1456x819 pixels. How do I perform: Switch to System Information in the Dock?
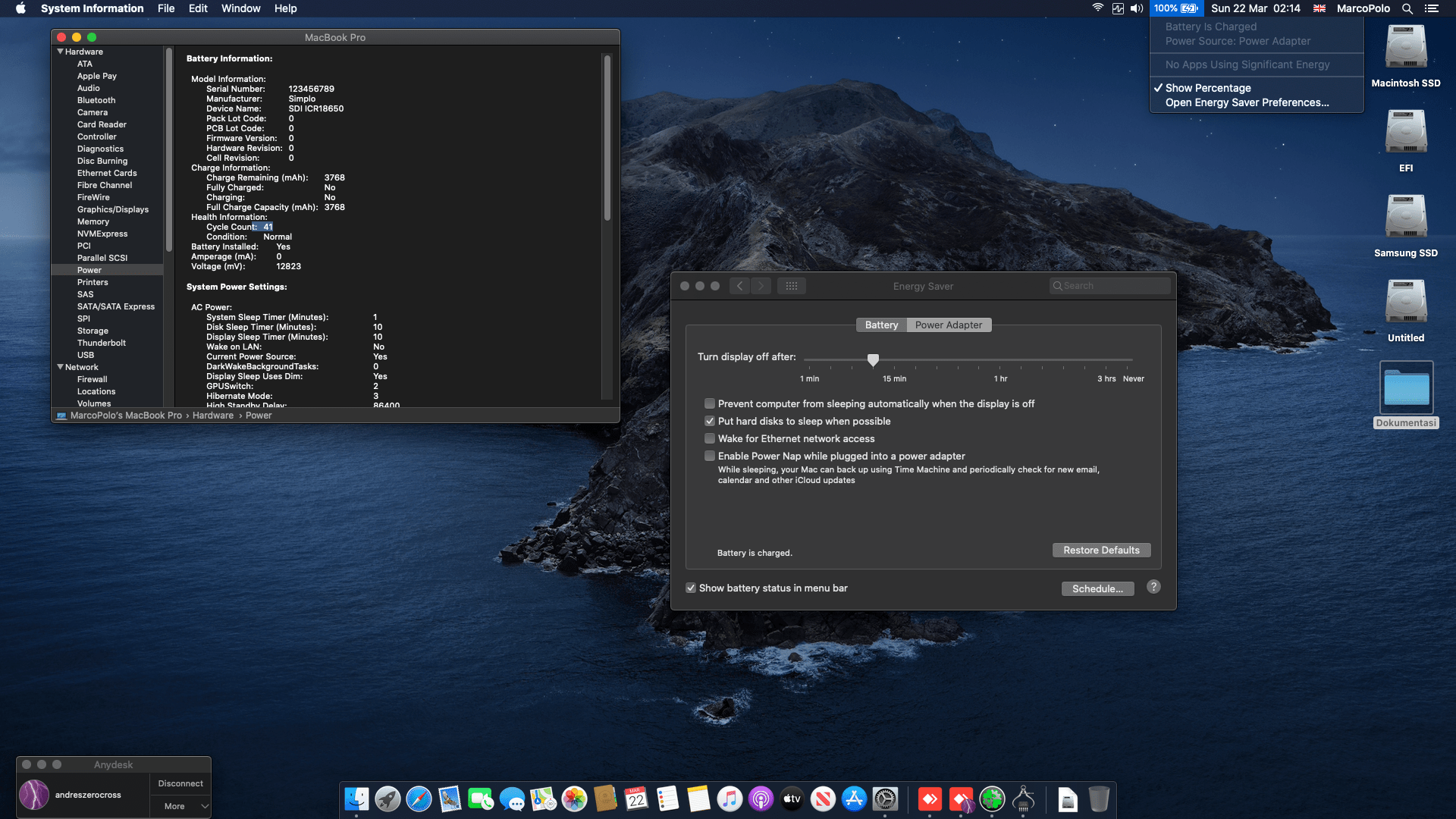click(x=1023, y=799)
